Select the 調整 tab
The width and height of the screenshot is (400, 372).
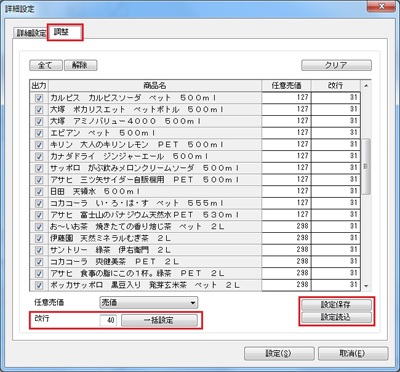[x=64, y=33]
